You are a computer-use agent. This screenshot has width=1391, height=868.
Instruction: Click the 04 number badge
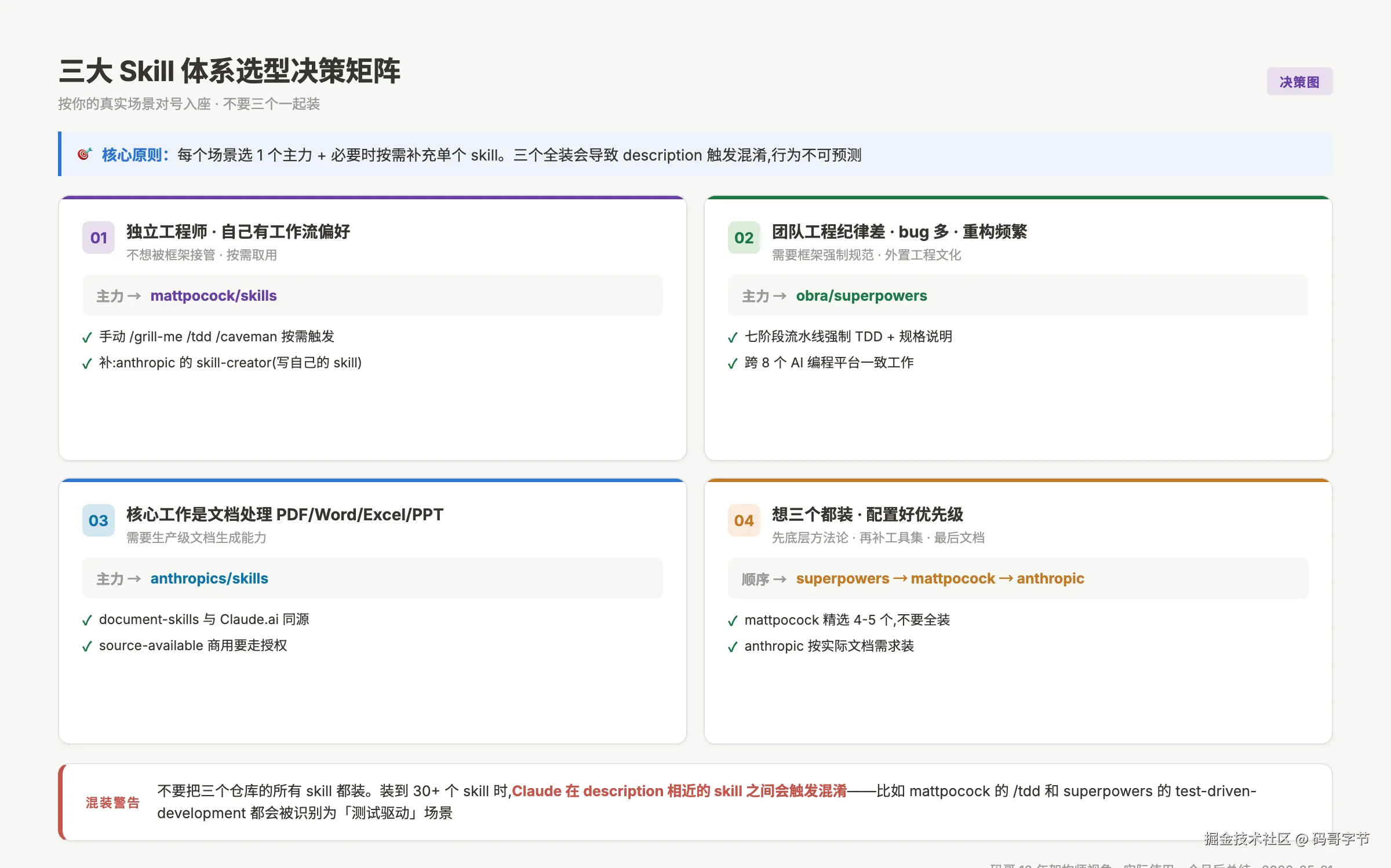click(744, 520)
